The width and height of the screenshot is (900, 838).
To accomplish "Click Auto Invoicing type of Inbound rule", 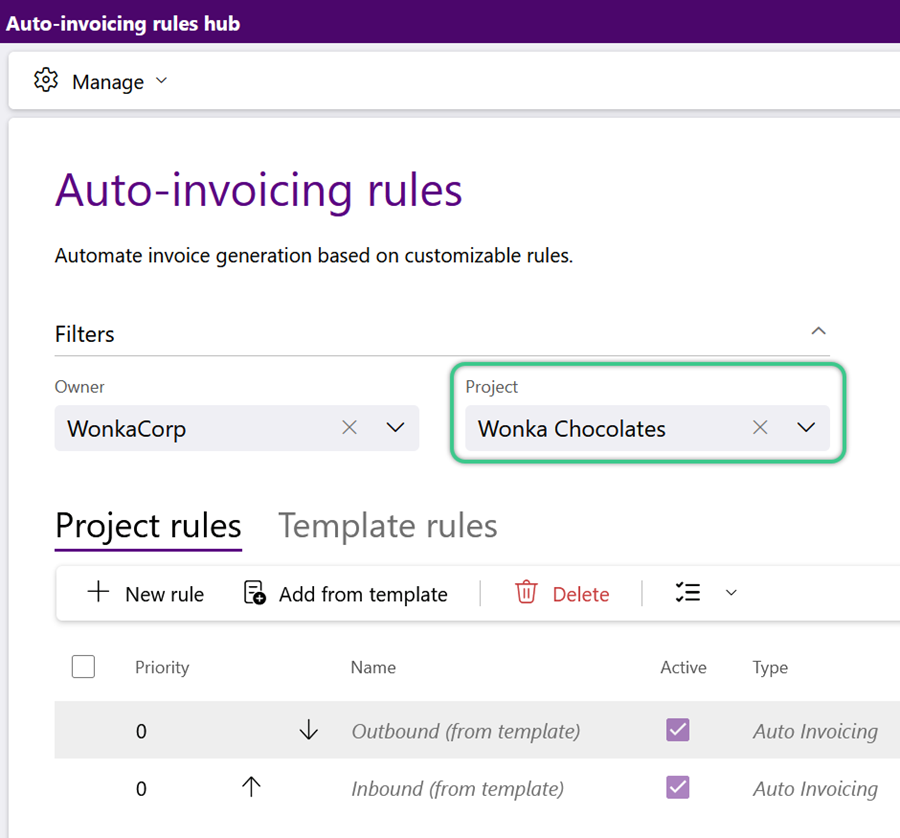I will tap(816, 789).
